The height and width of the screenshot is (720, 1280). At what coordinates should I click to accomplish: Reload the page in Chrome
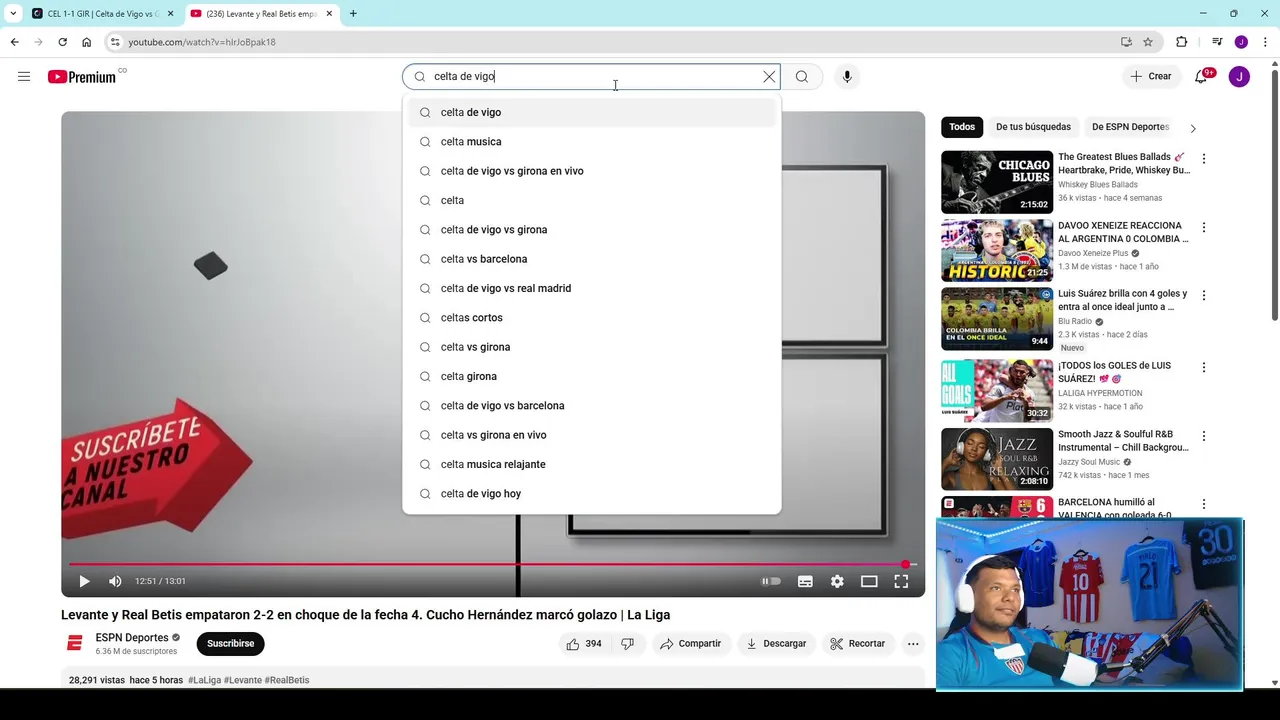coord(62,42)
